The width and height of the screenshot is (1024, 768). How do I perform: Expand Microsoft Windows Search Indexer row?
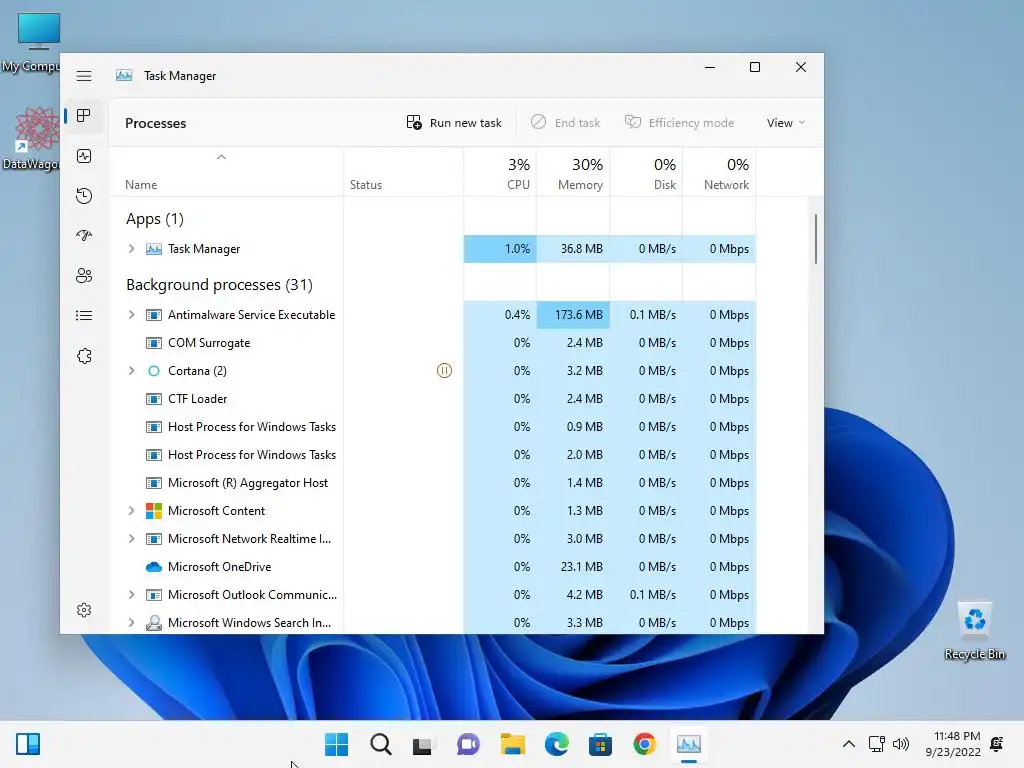pos(131,623)
